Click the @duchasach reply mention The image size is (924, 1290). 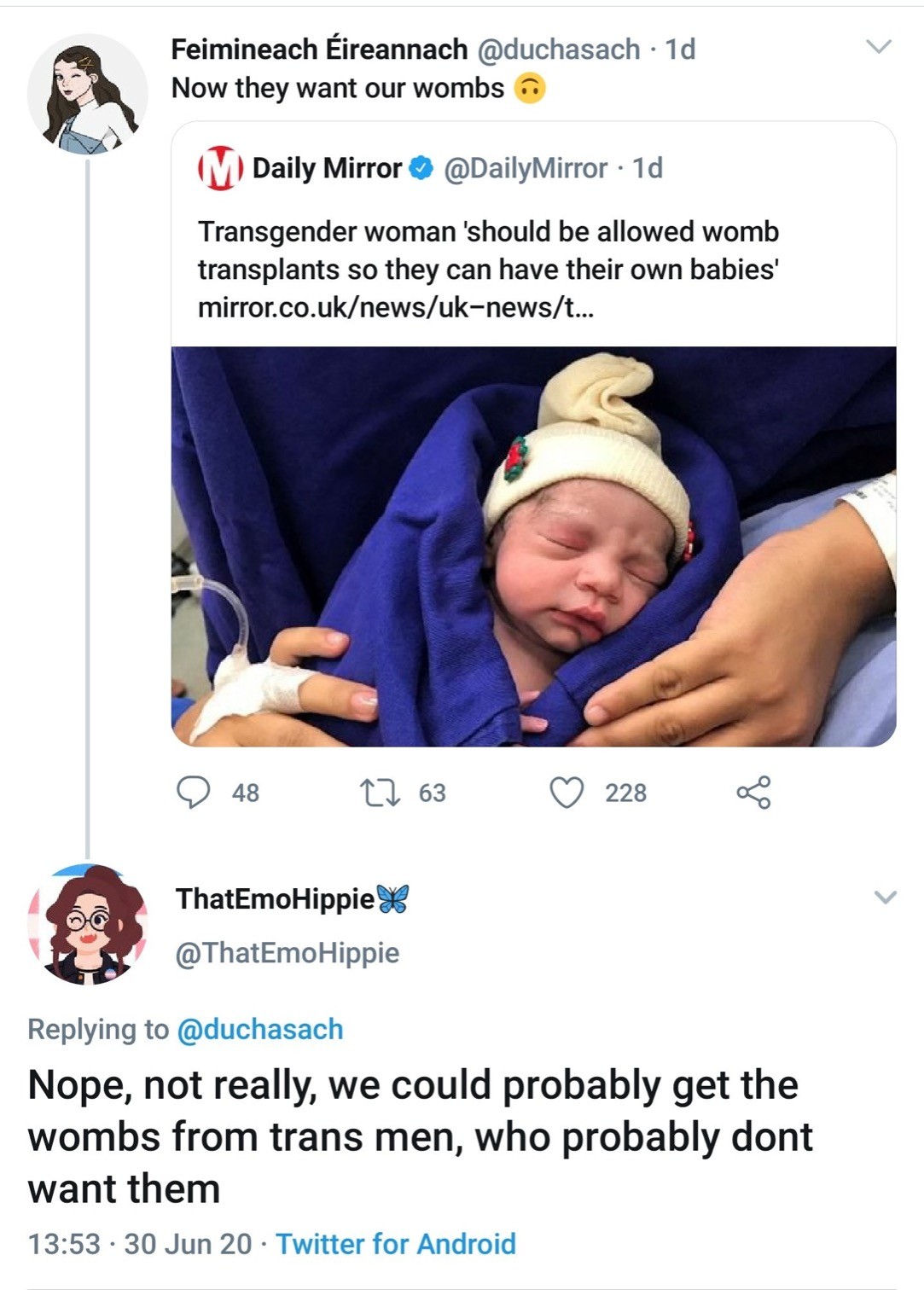click(259, 1029)
